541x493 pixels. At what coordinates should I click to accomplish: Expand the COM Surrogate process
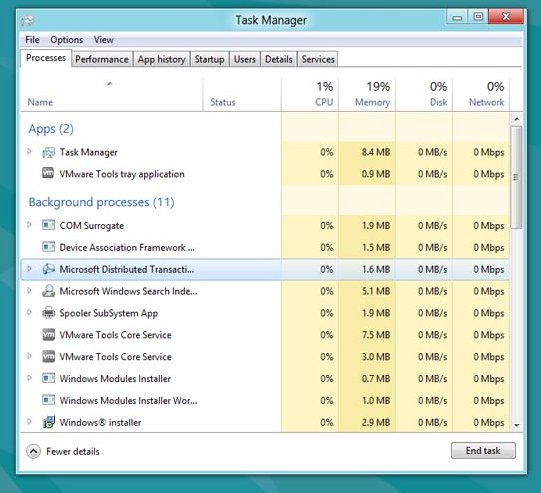pyautogui.click(x=29, y=225)
